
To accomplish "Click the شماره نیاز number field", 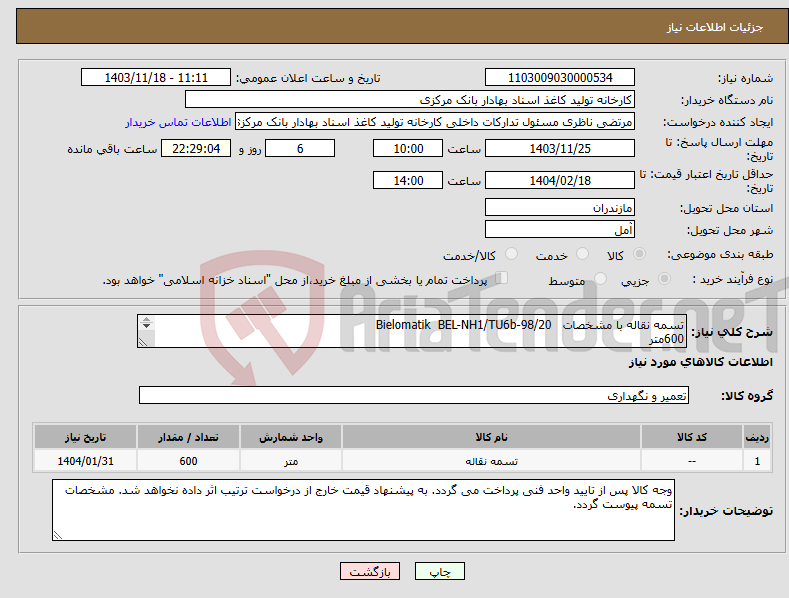I will tap(560, 78).
